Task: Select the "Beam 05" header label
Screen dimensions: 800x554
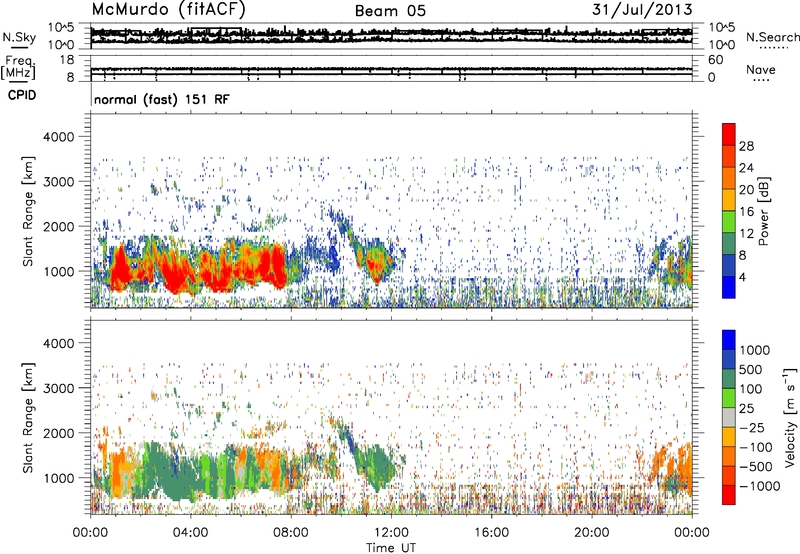Action: click(x=390, y=11)
